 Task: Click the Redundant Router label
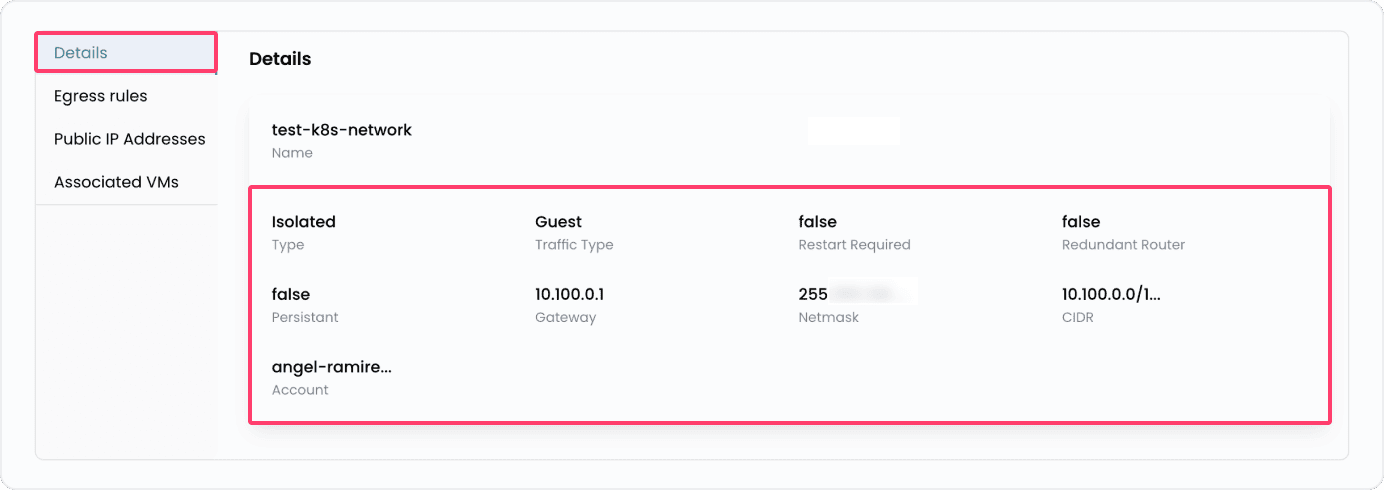pyautogui.click(x=1123, y=245)
